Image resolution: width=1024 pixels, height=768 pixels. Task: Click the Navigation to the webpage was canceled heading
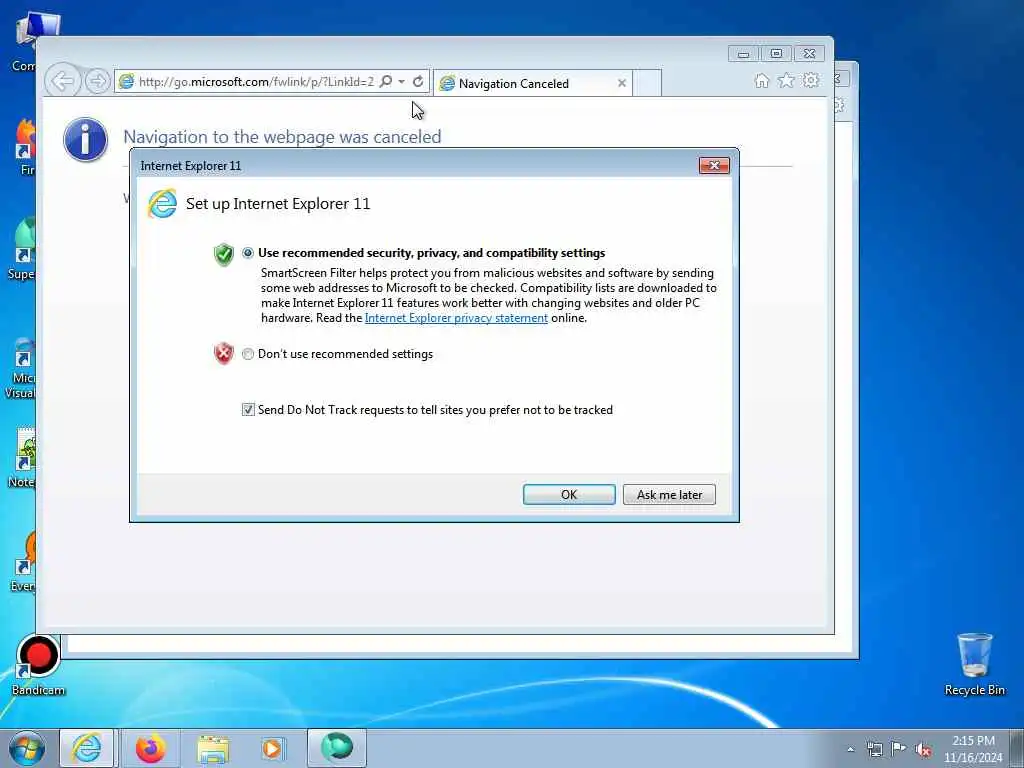(x=282, y=136)
